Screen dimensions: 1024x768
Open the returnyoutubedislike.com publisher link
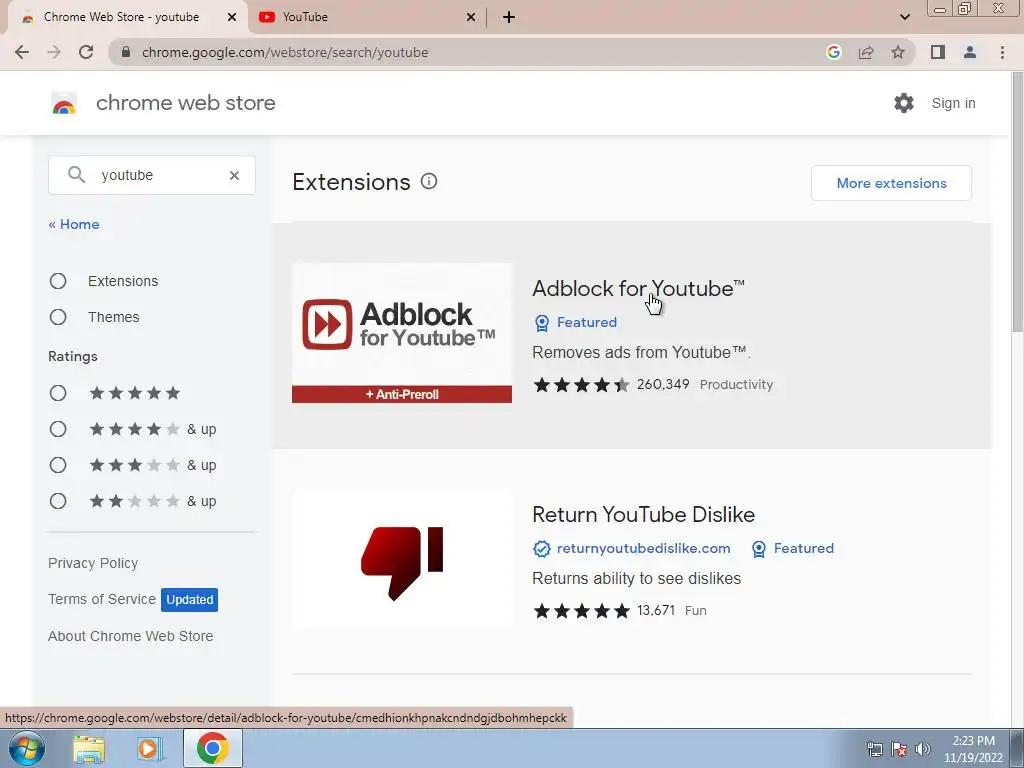click(643, 549)
